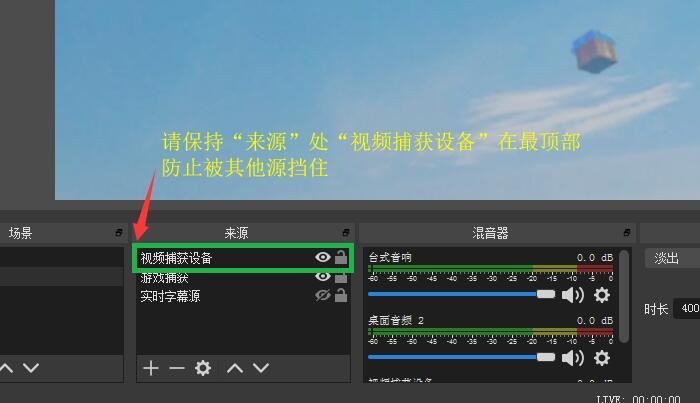This screenshot has width=700, height=403.
Task: Undock the 场景 panel
Action: 119,233
